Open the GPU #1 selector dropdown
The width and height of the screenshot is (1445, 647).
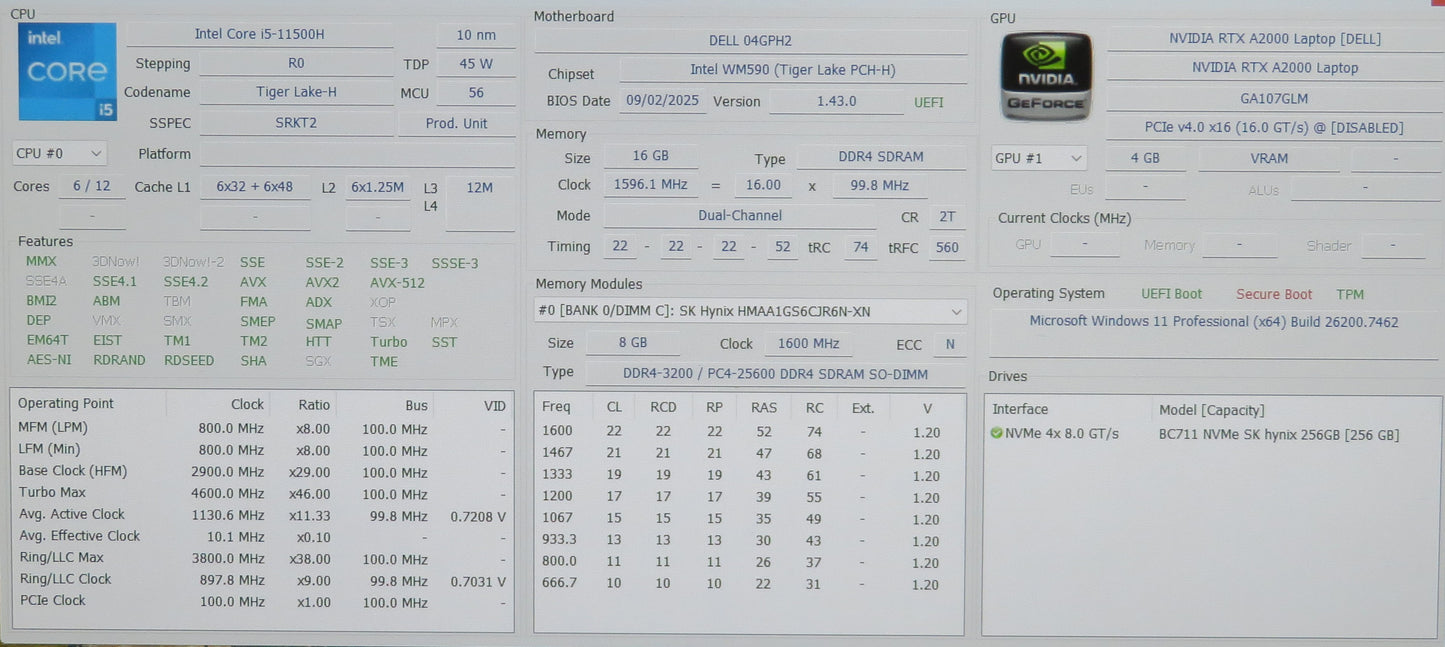coord(1038,159)
